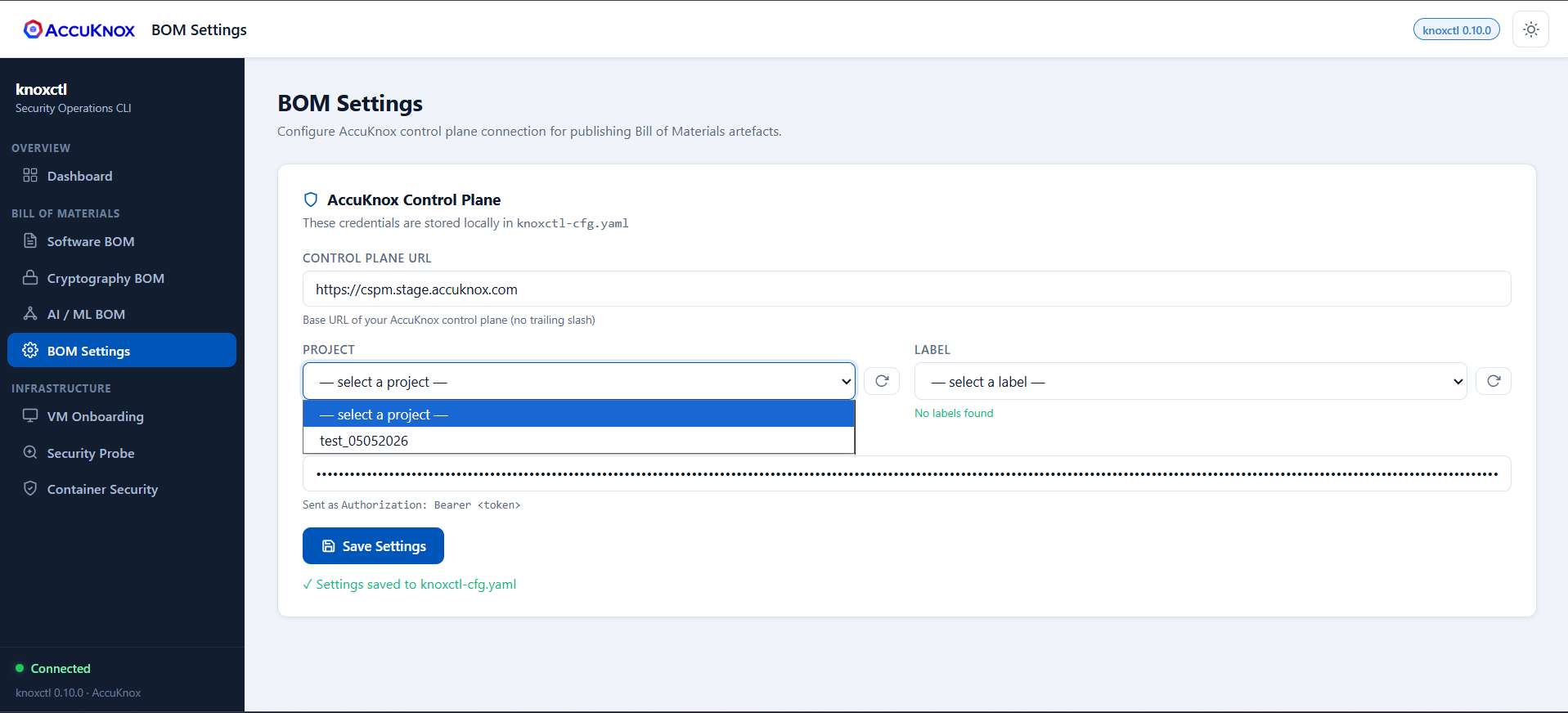Click the 'PROJECT' field label
1568x713 pixels.
click(329, 349)
